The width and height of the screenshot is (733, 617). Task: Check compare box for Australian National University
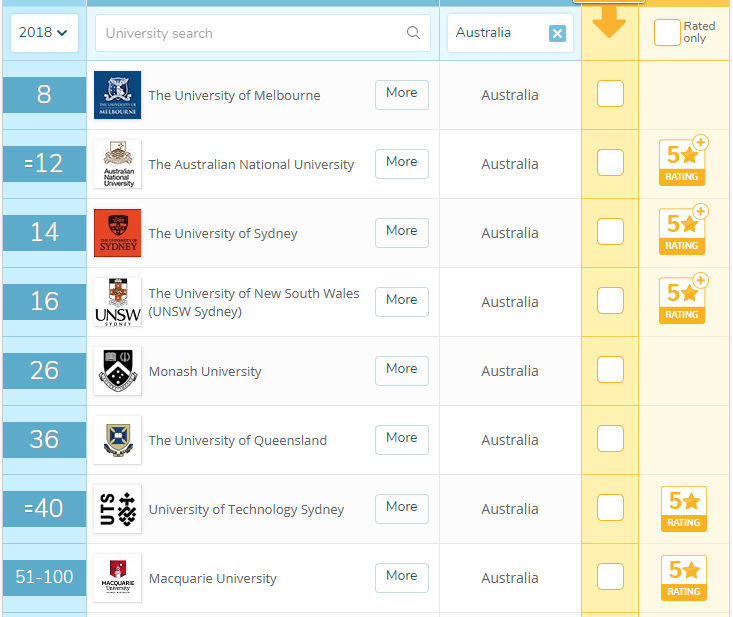610,162
